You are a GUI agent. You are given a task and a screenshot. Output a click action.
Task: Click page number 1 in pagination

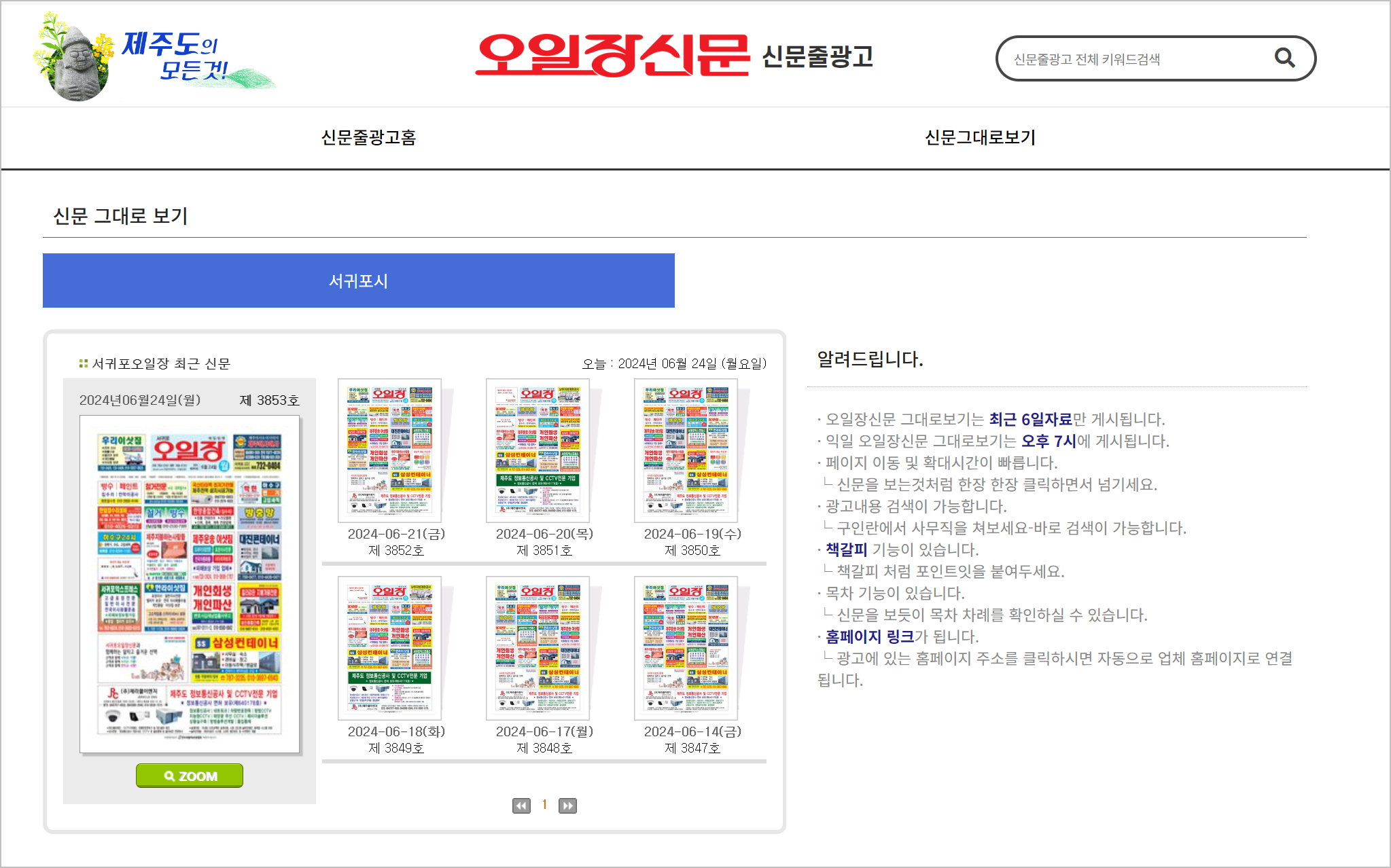pos(544,805)
